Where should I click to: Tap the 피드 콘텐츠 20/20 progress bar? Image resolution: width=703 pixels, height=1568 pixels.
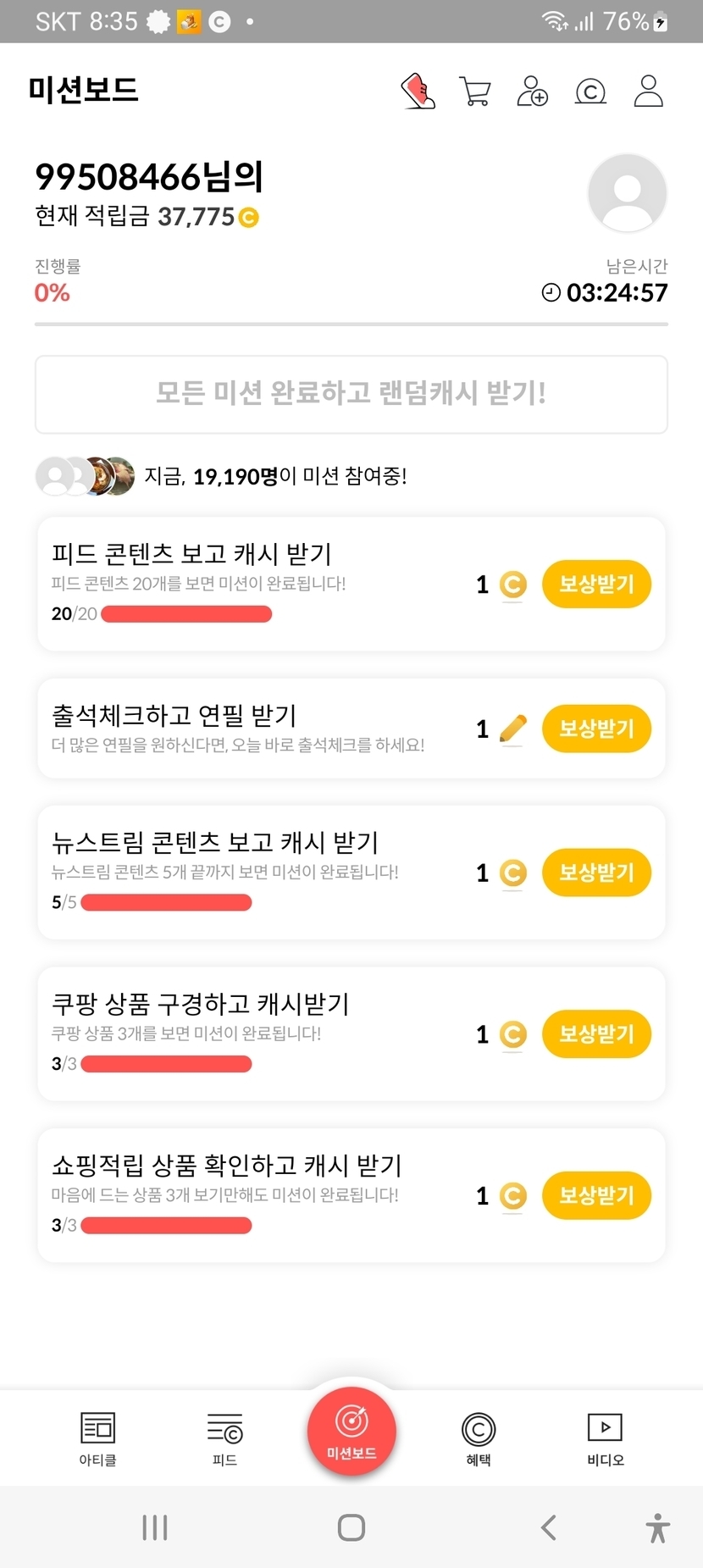186,614
